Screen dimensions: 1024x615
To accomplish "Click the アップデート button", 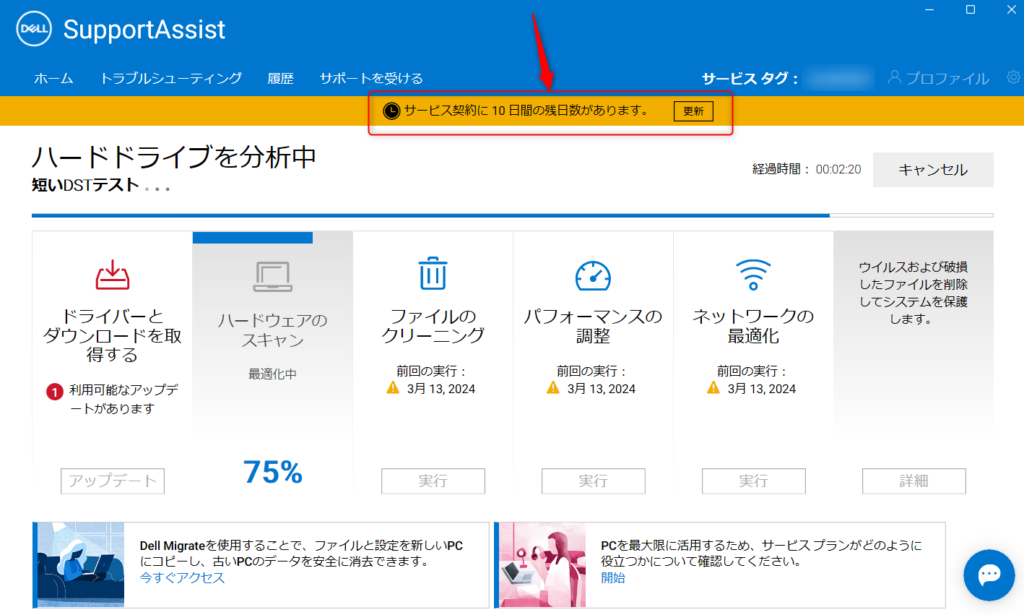I will coord(112,481).
